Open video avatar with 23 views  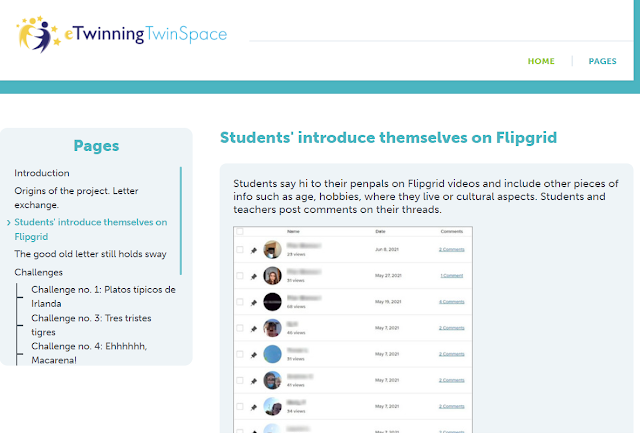[272, 249]
